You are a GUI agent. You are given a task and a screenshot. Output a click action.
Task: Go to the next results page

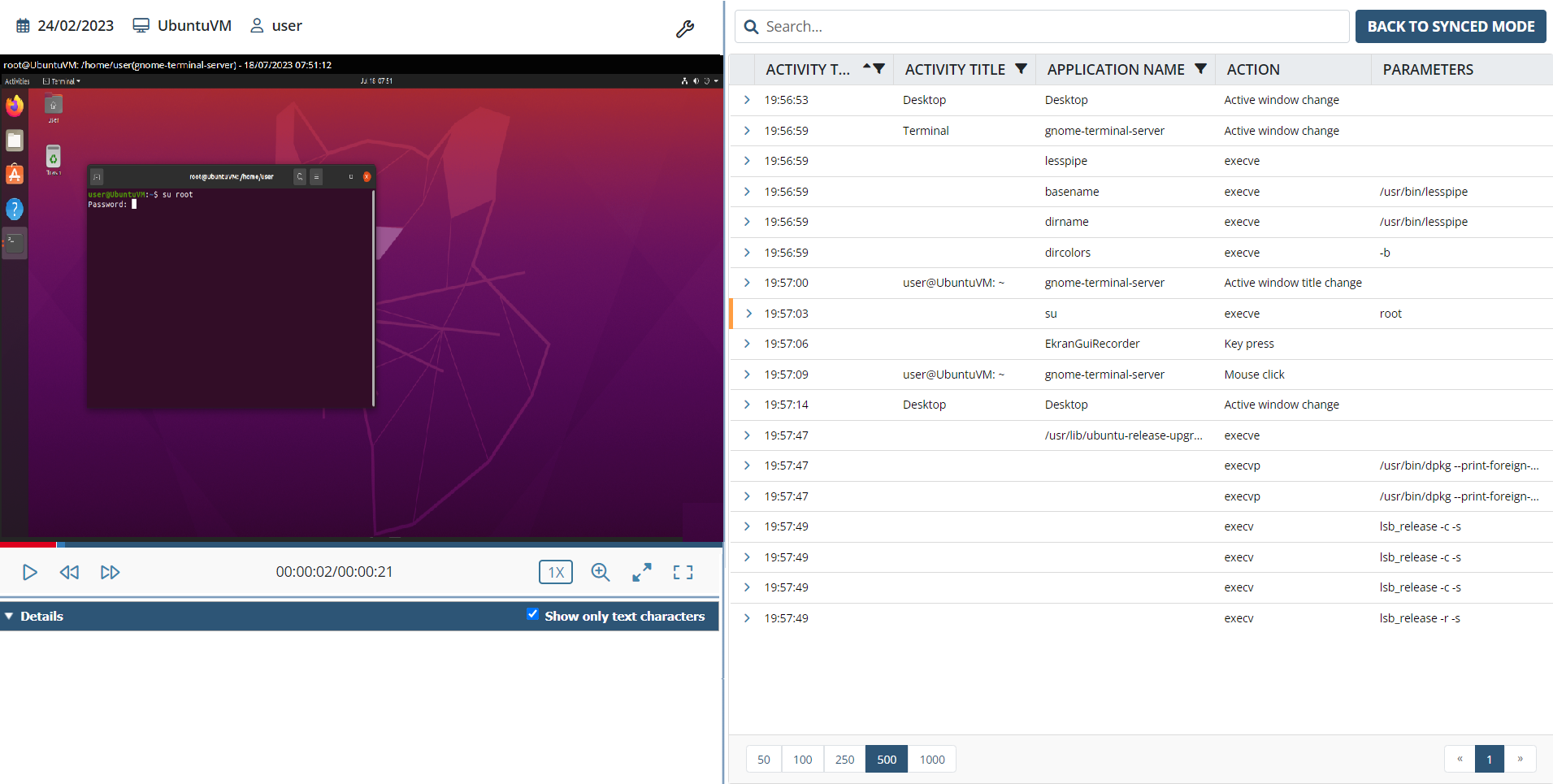1520,759
